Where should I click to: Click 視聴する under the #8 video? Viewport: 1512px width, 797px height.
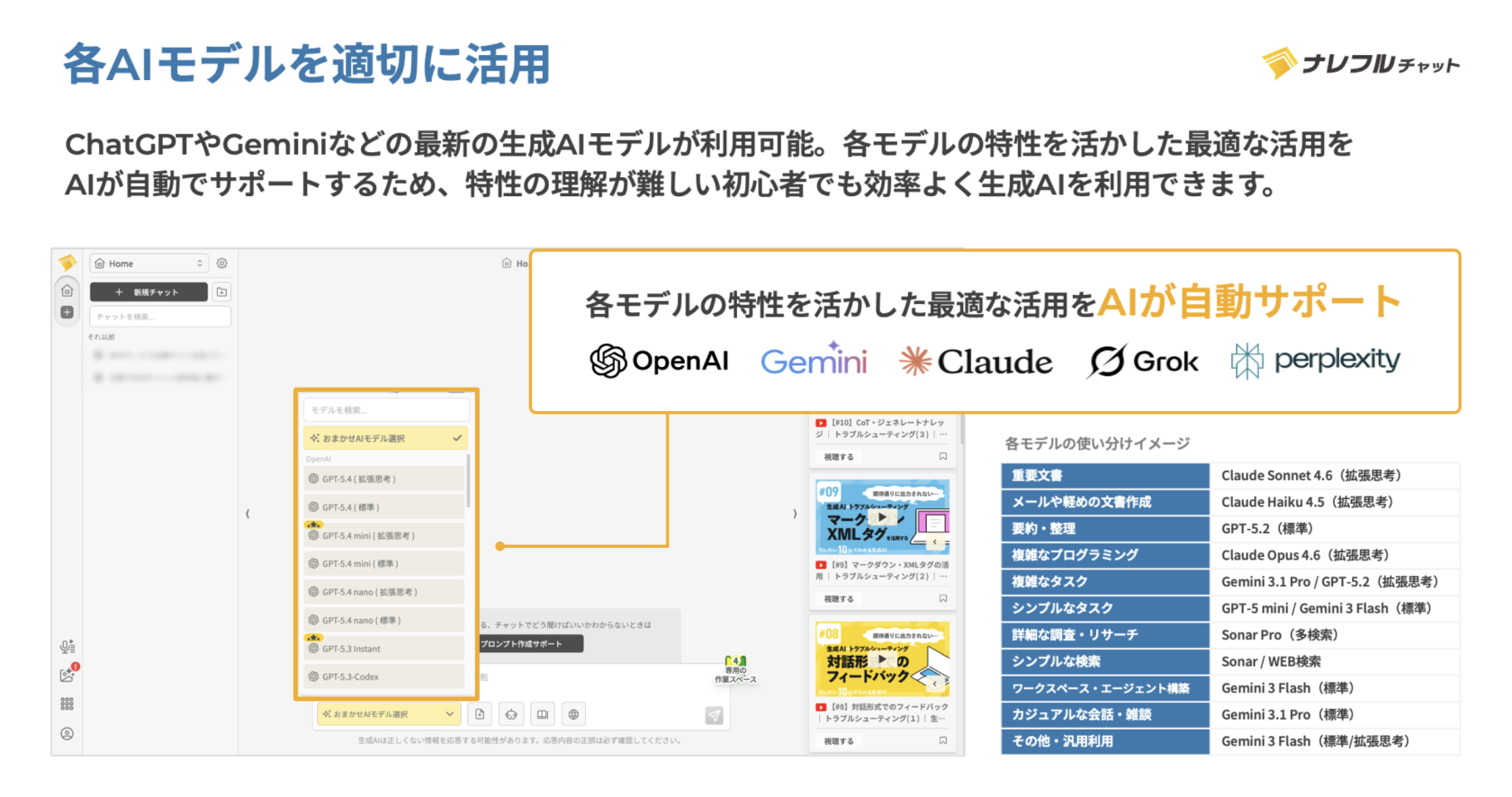[839, 741]
